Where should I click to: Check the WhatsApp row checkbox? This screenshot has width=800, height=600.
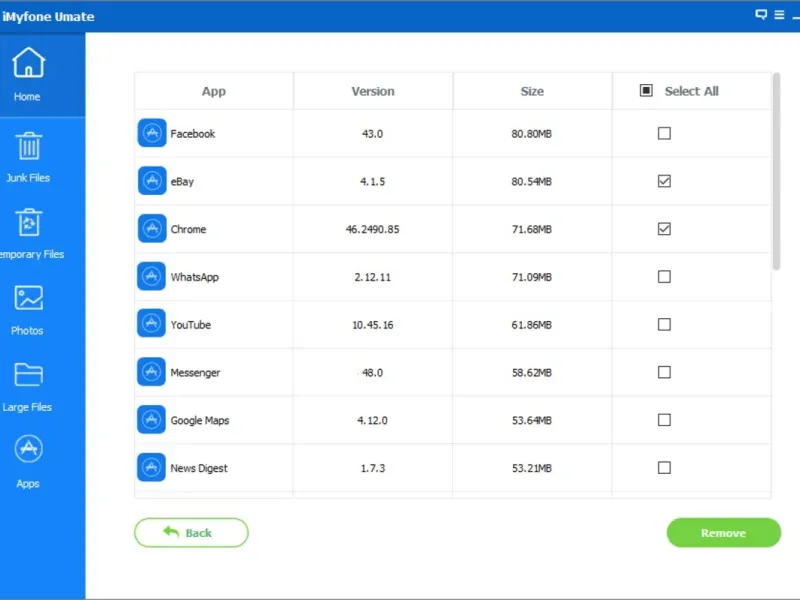click(664, 277)
